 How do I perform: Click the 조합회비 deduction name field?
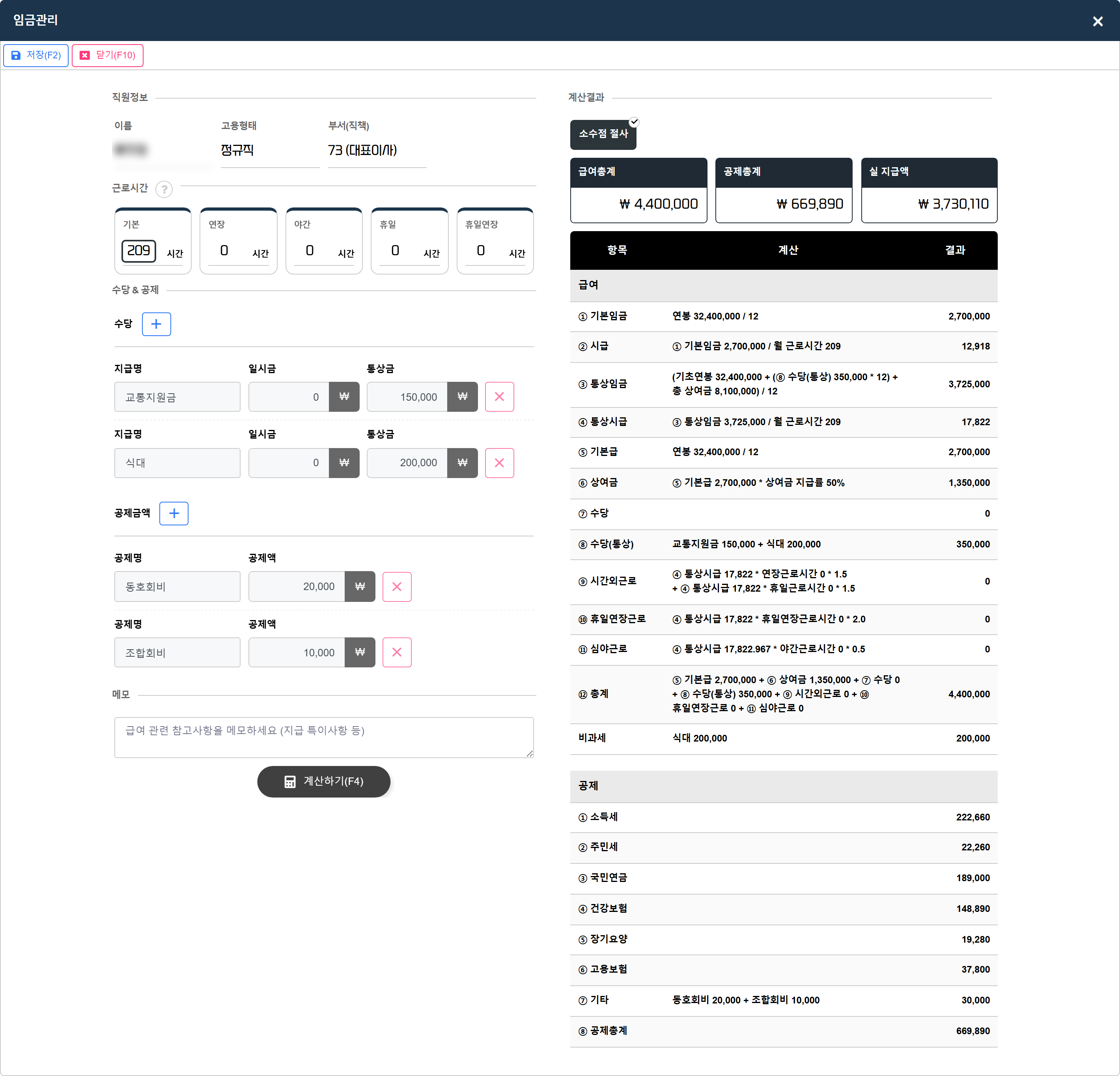tap(177, 652)
